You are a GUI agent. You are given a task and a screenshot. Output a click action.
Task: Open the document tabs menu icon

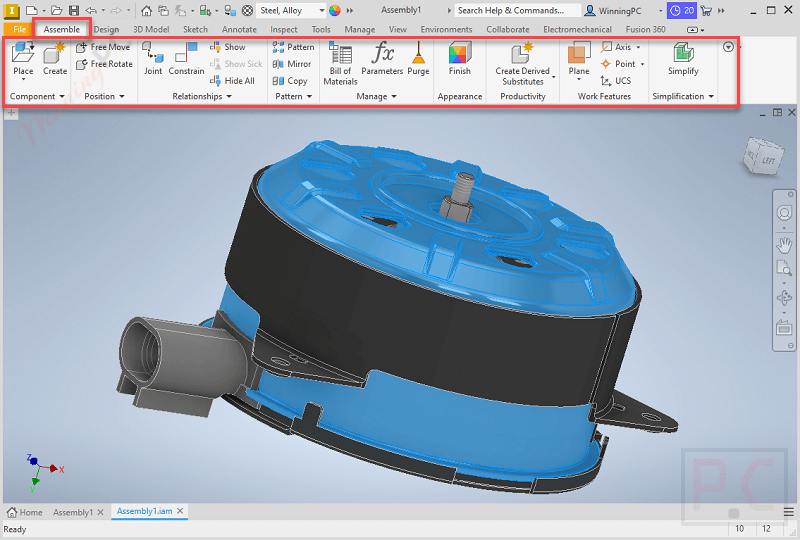[789, 512]
